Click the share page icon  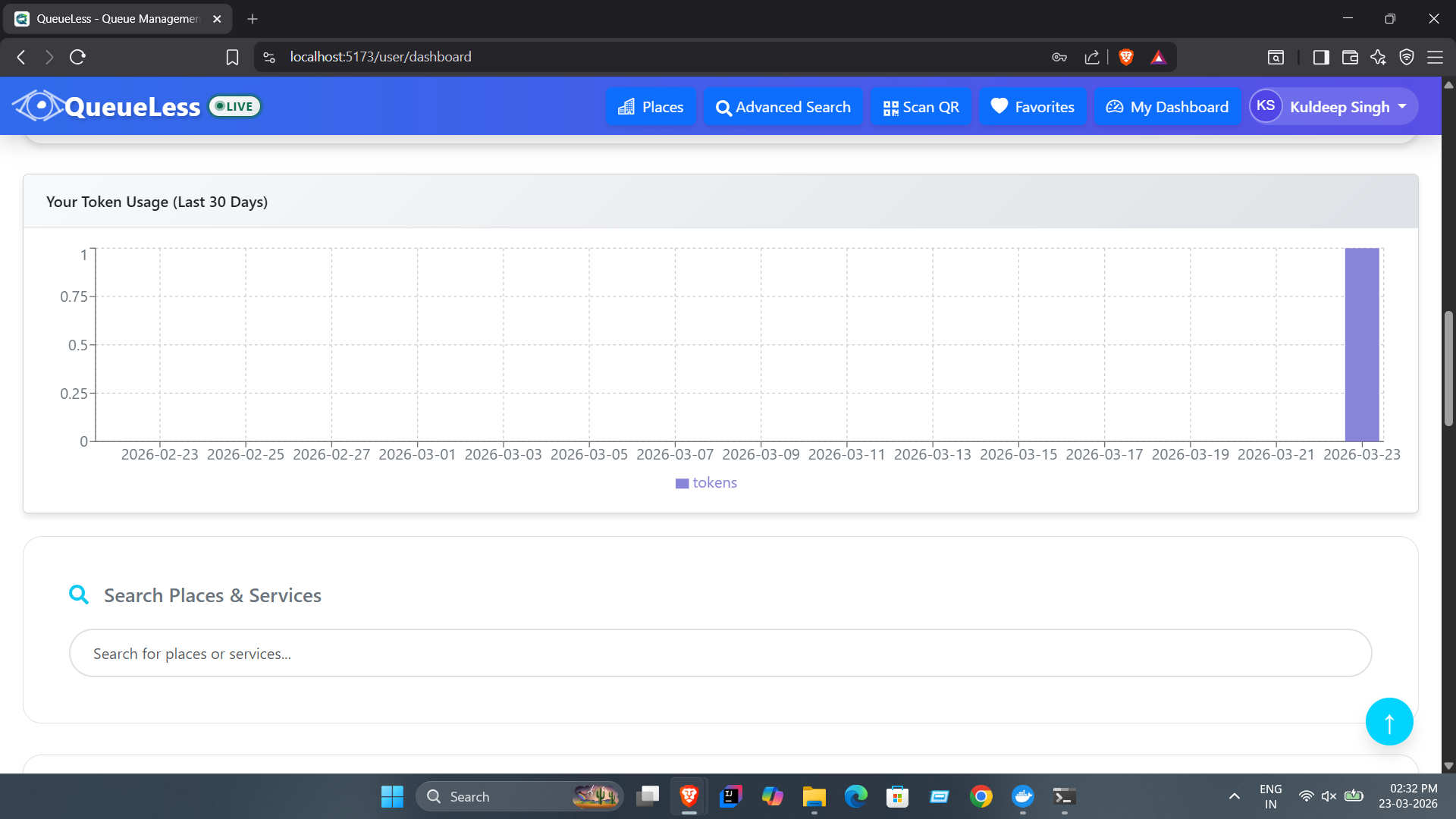tap(1092, 57)
